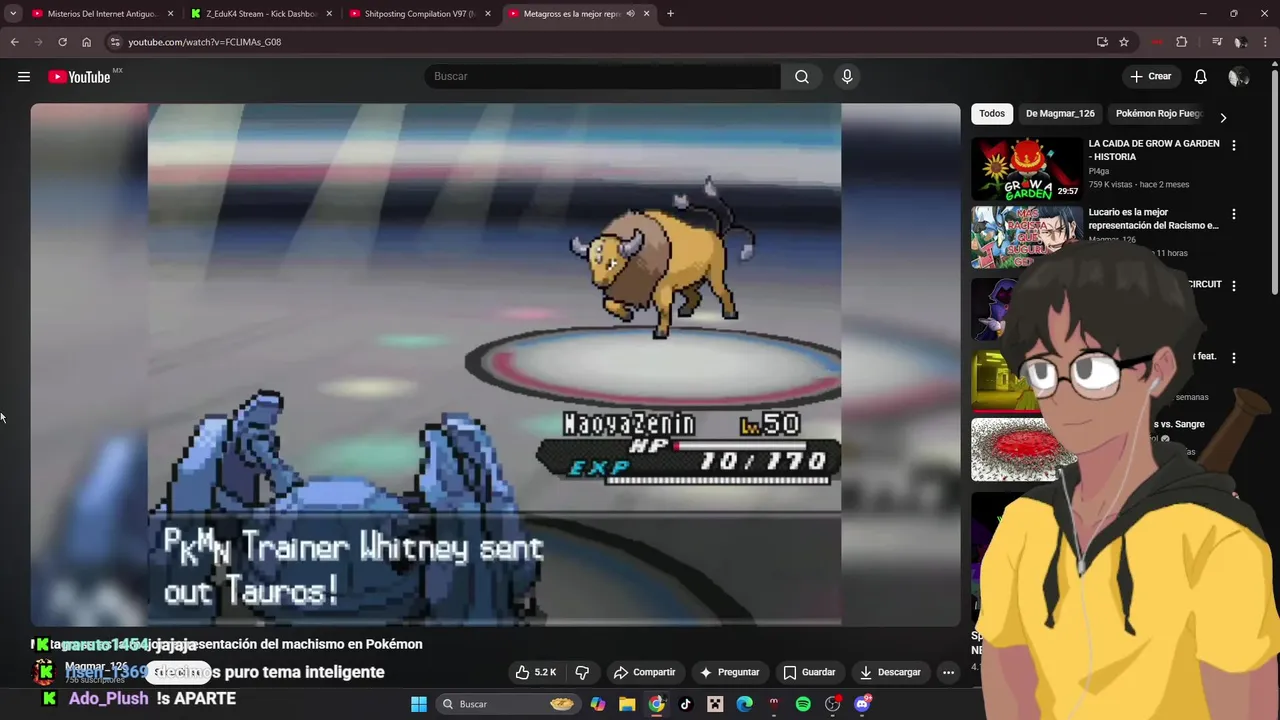This screenshot has width=1280, height=720.
Task: Click the search magnifier button
Action: coord(802,77)
